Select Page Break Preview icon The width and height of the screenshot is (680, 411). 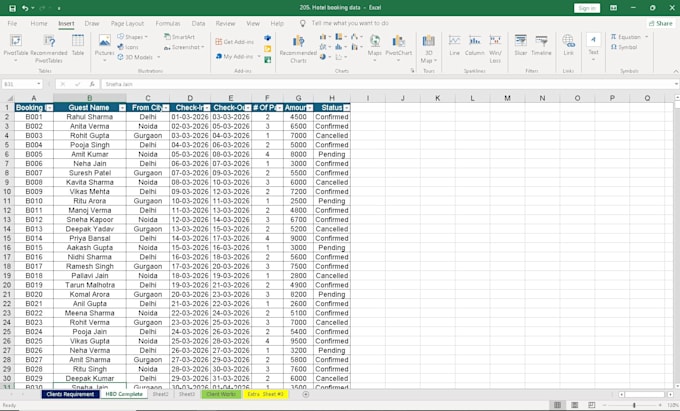(x=592, y=404)
